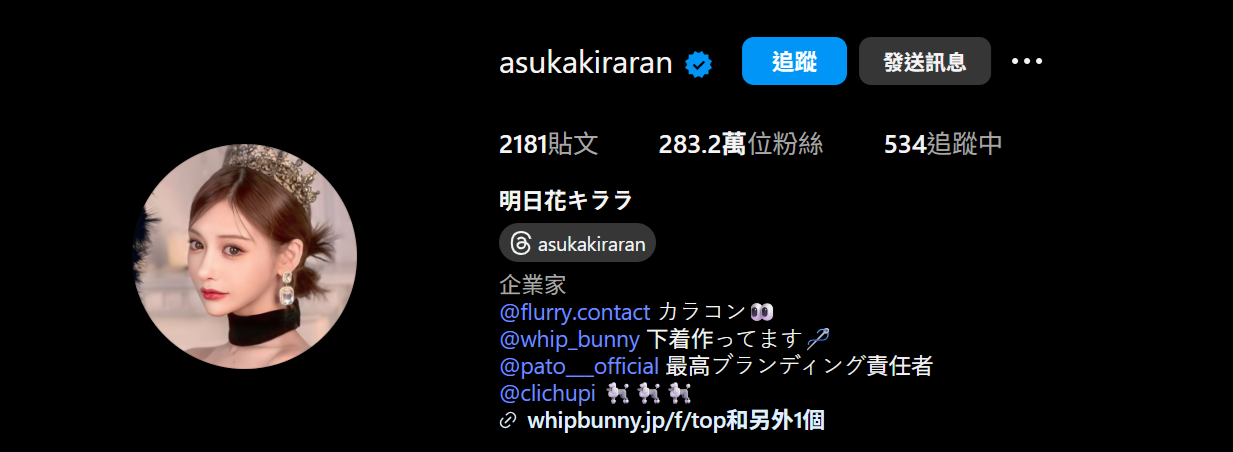Open the @whip_bunny mention link
The height and width of the screenshot is (452, 1233).
[x=569, y=338]
